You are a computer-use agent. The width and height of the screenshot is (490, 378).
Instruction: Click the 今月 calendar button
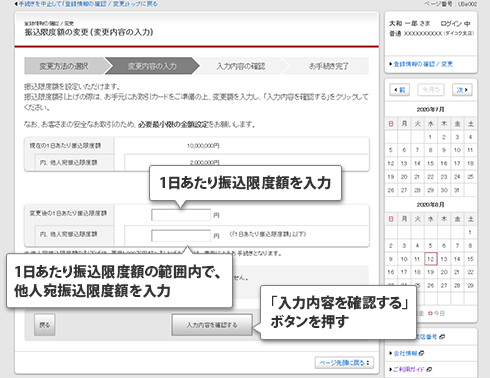[x=431, y=90]
